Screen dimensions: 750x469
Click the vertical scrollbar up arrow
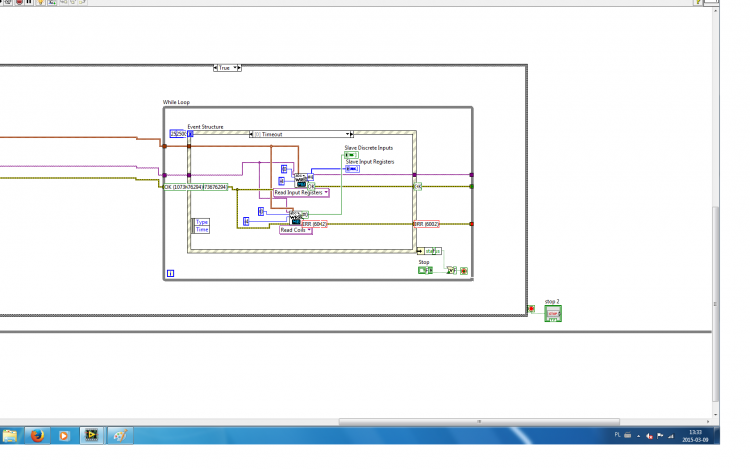(716, 11)
